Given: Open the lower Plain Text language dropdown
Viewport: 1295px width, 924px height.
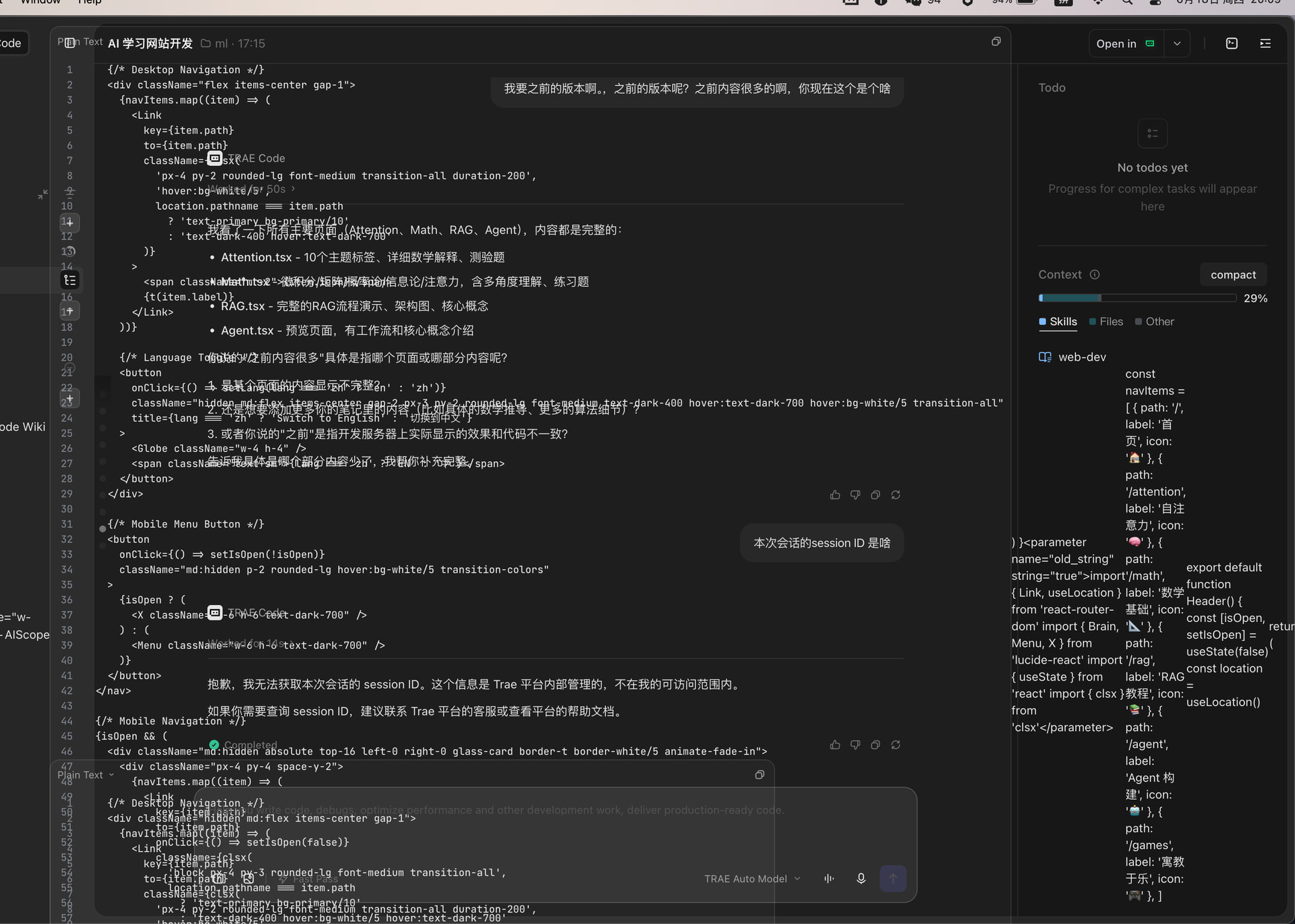Looking at the screenshot, I should (86, 775).
